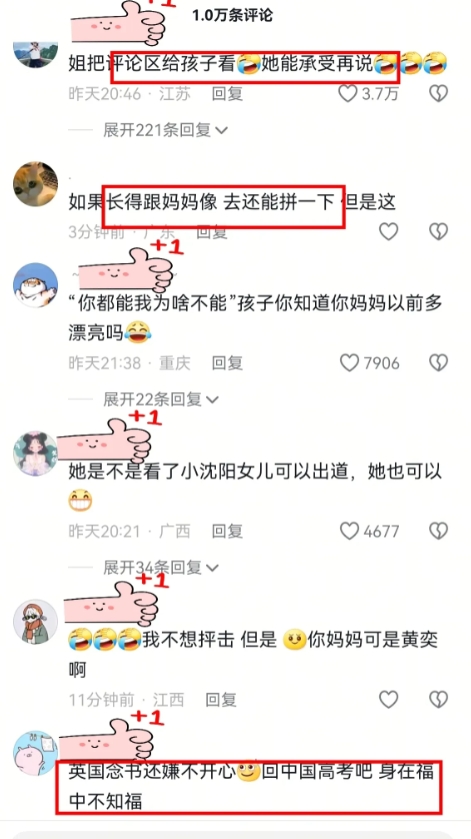Like the Guangxi comment with 4677 likes
471x839 pixels.
pos(350,530)
